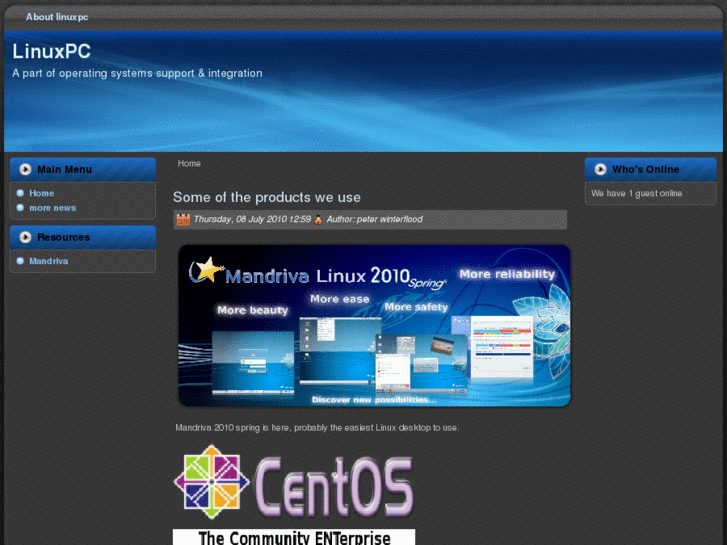The height and width of the screenshot is (545, 727).
Task: Click the Main Menu header arrow icon
Action: [25, 169]
